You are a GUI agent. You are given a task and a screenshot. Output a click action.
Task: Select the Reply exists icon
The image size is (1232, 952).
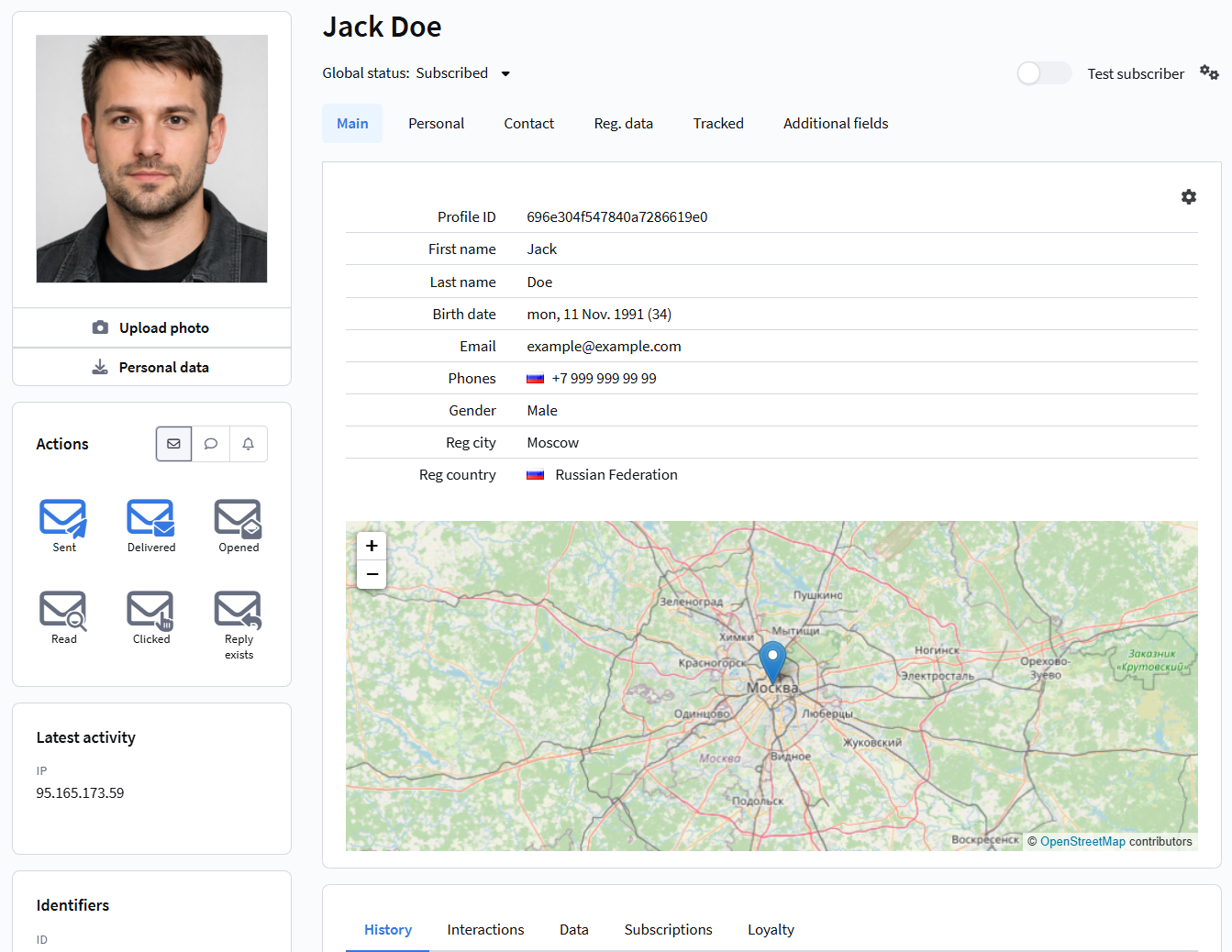coord(238,610)
